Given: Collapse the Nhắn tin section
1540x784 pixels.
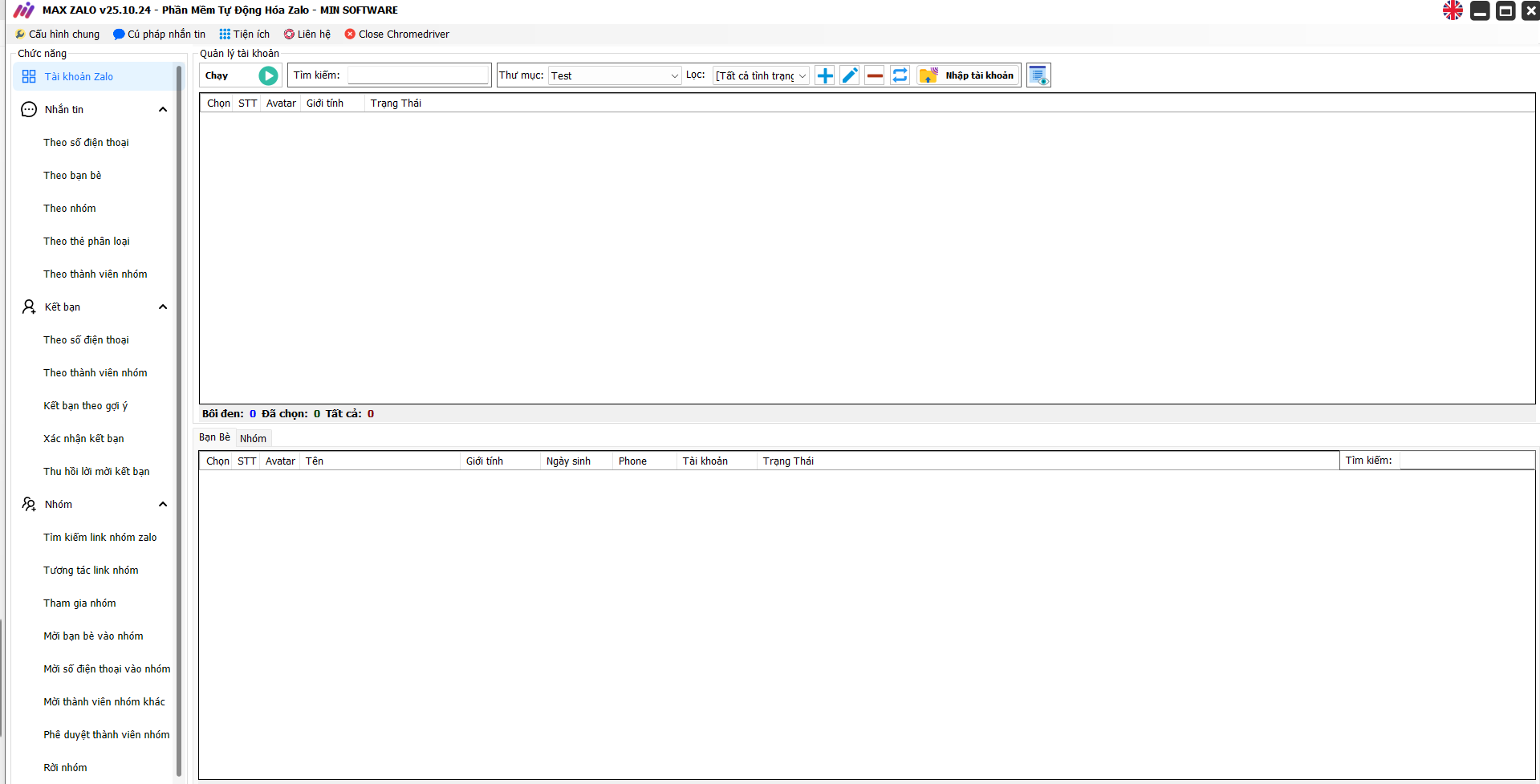Looking at the screenshot, I should 163,110.
